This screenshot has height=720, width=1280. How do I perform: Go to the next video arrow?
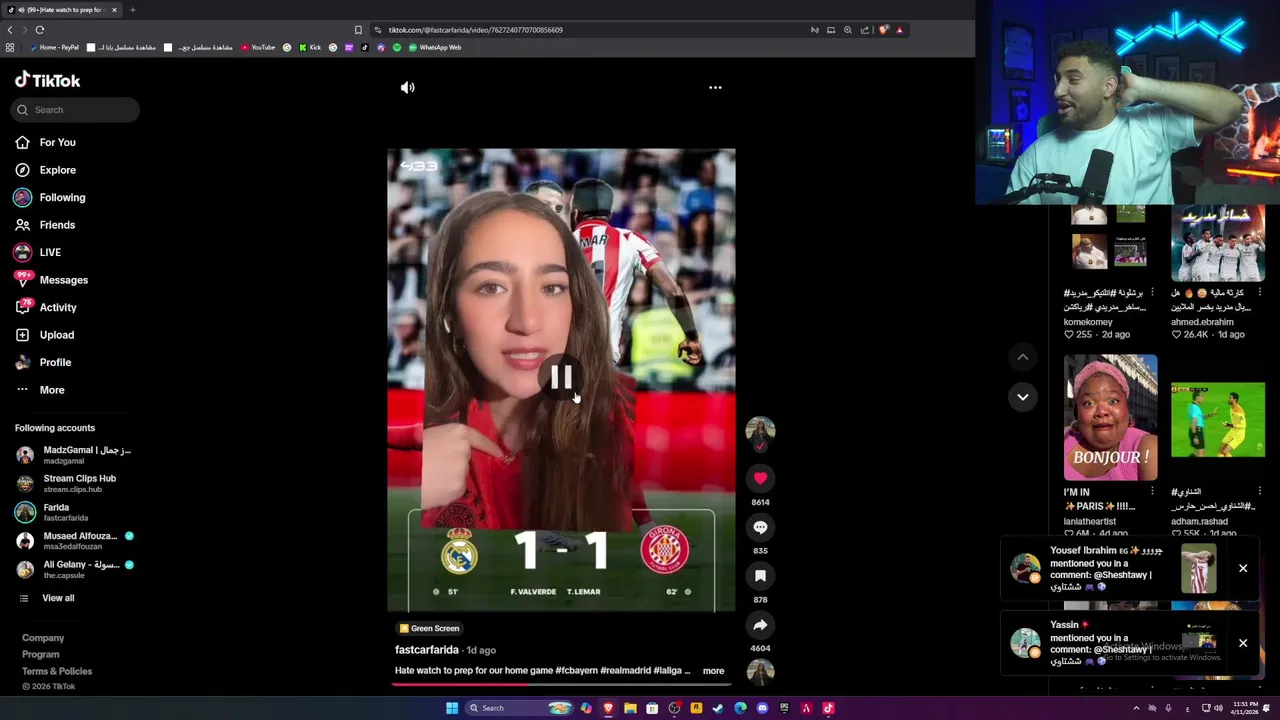[x=1022, y=397]
